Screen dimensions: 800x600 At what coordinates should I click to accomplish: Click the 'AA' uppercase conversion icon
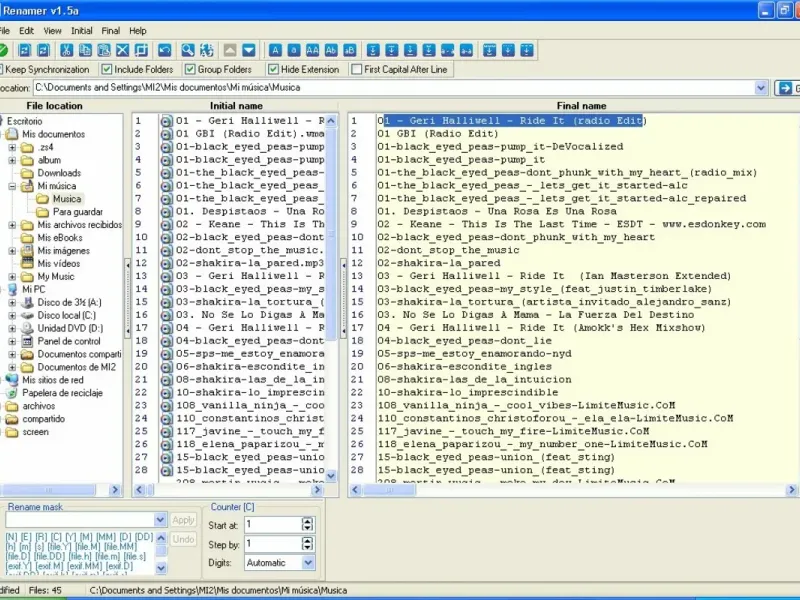click(313, 50)
